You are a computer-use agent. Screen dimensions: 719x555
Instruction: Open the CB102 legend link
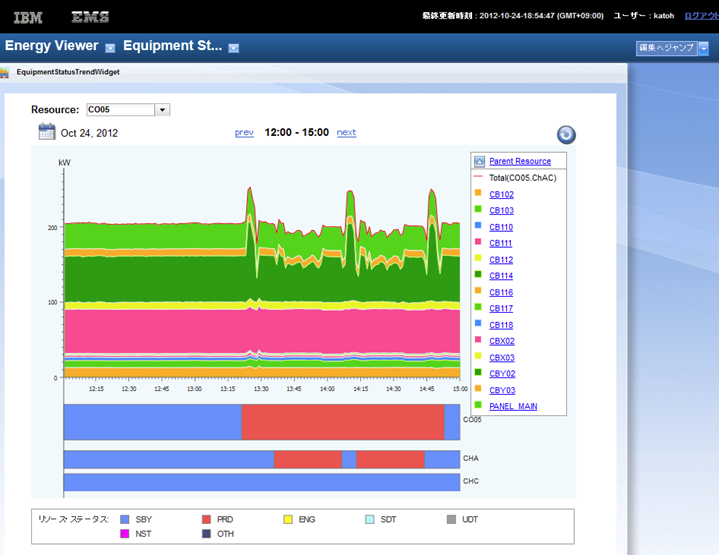tap(501, 194)
